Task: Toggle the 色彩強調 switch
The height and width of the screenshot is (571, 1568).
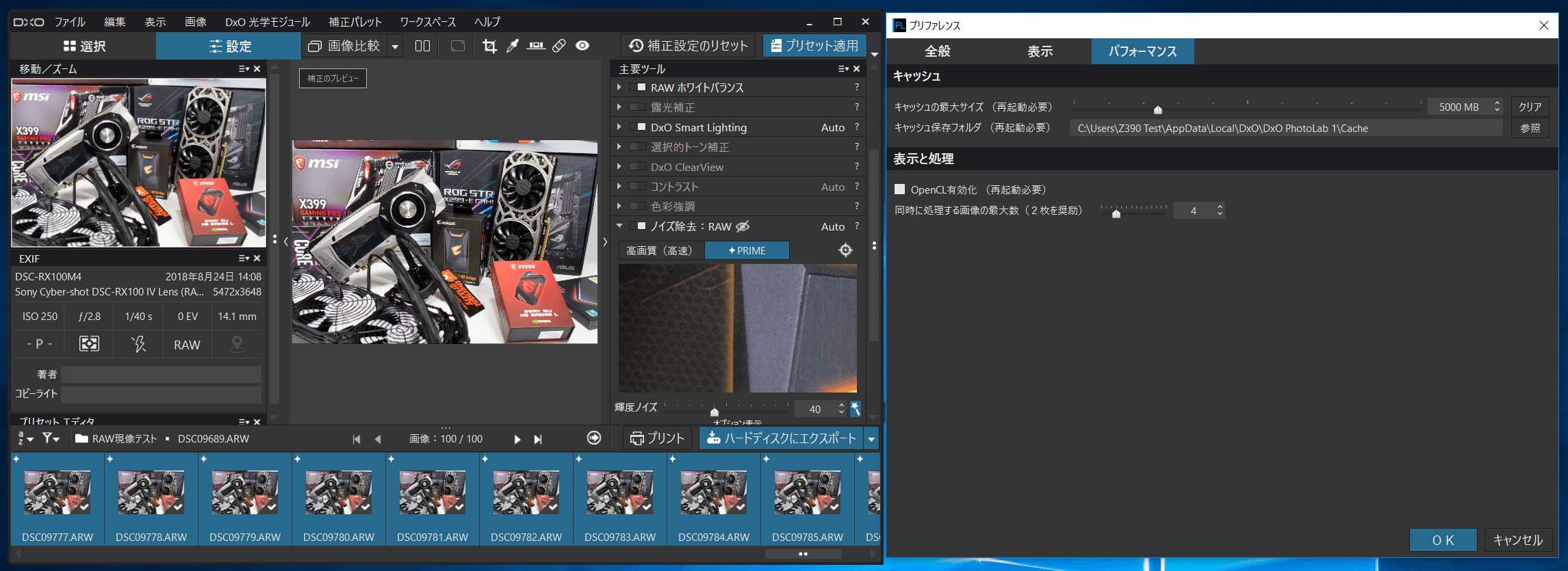Action: pyautogui.click(x=638, y=207)
